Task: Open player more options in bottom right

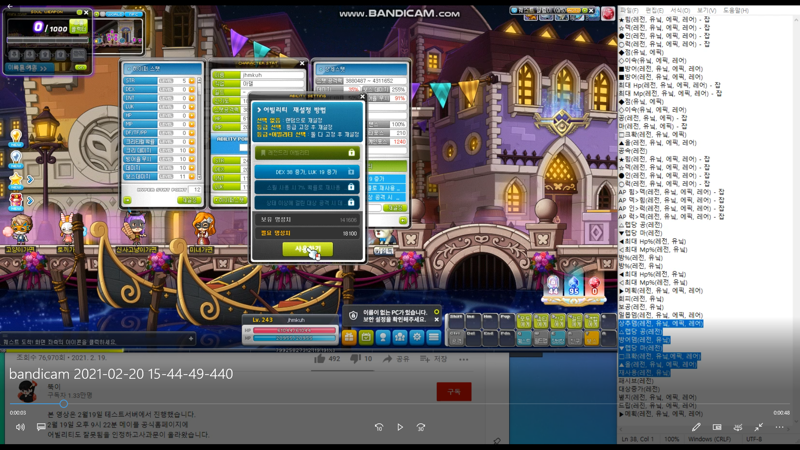Action: coord(780,427)
